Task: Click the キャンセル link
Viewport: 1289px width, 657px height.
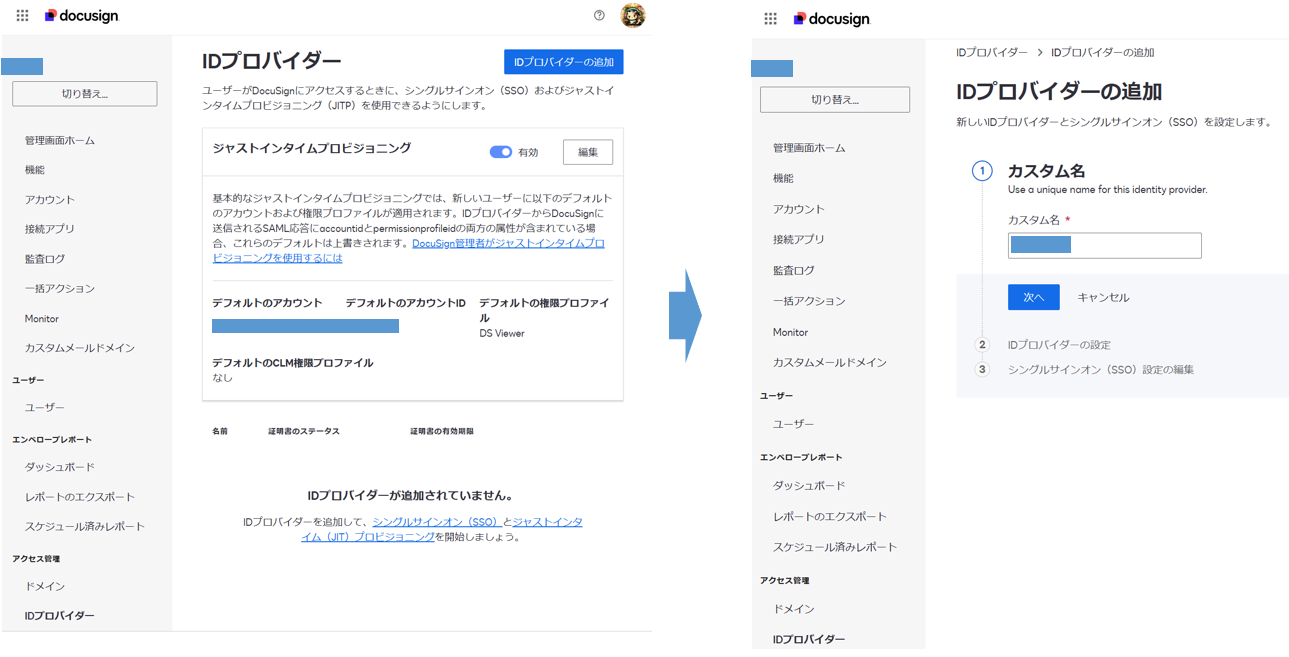Action: pyautogui.click(x=1103, y=297)
